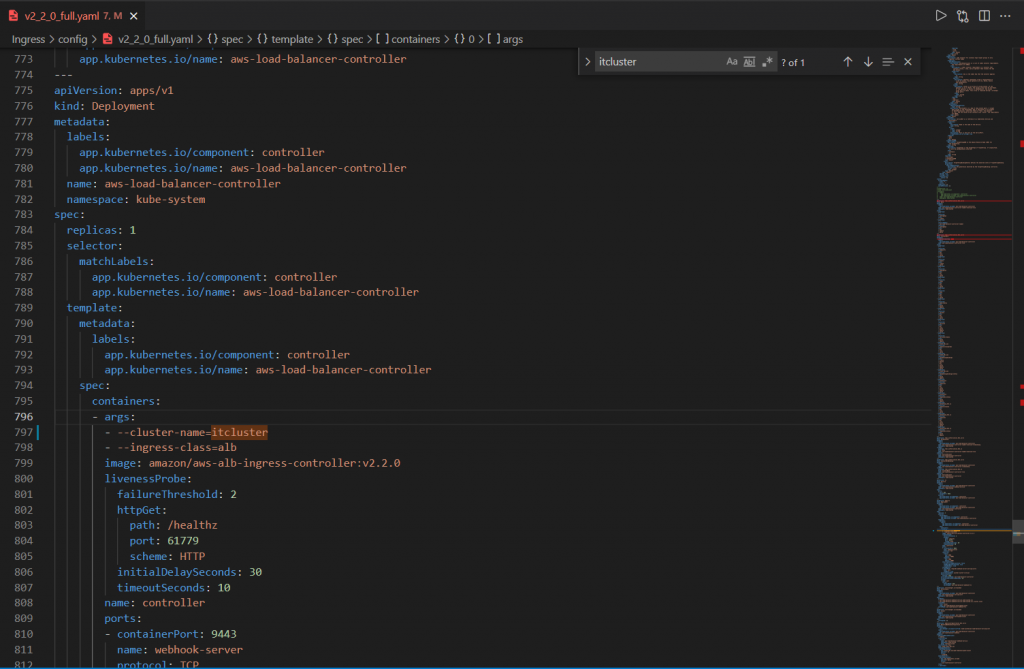Click line number 783 in gutter

click(x=24, y=214)
